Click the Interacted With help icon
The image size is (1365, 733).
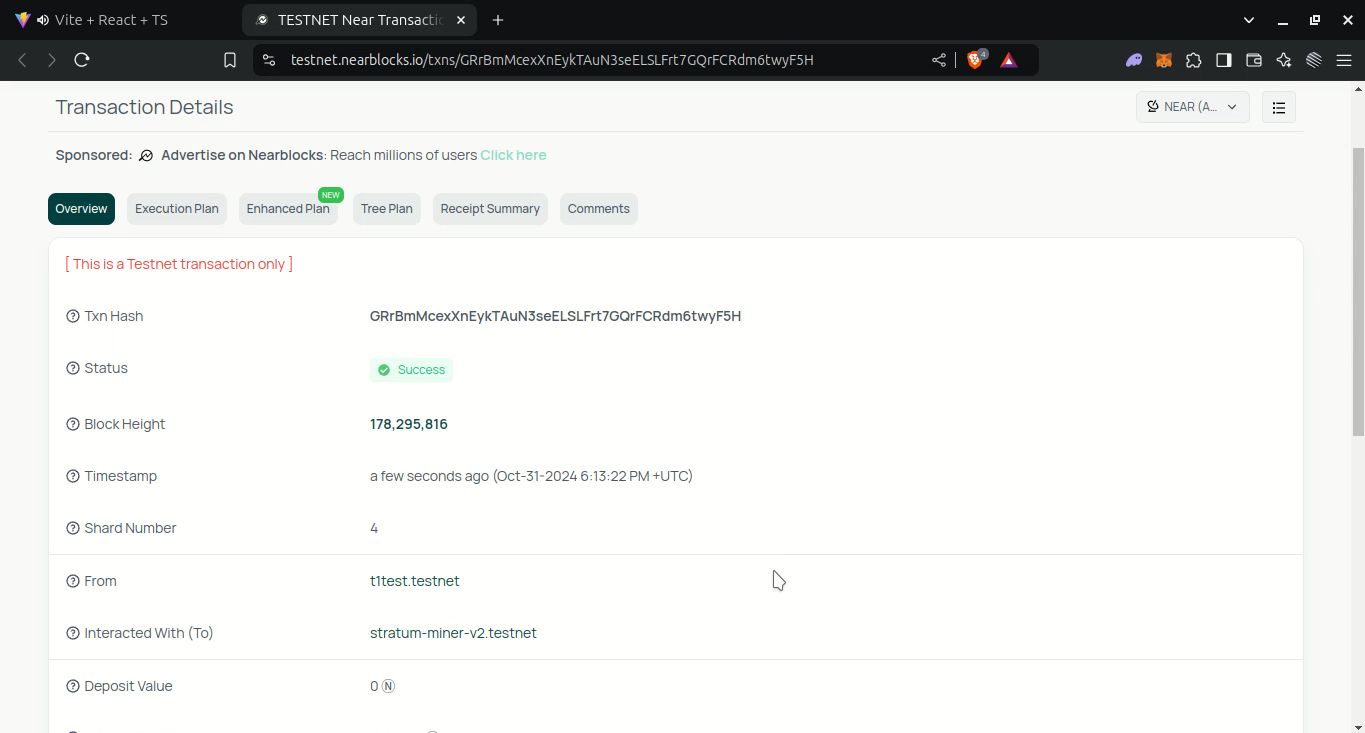point(73,633)
